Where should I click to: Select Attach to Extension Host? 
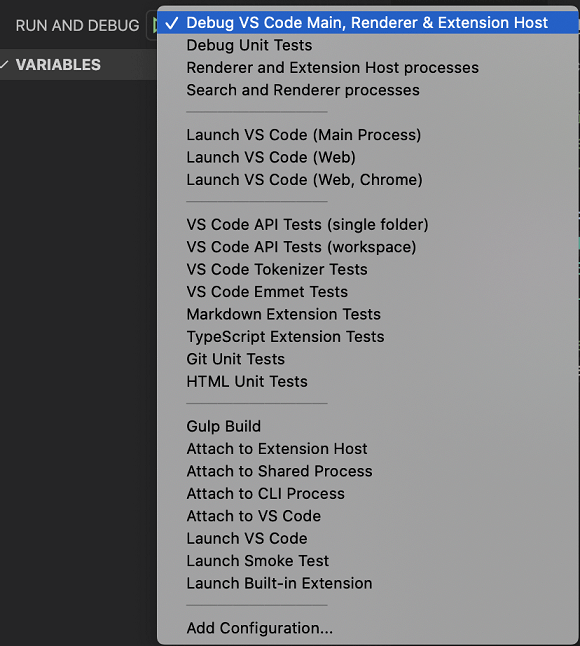[368, 449]
